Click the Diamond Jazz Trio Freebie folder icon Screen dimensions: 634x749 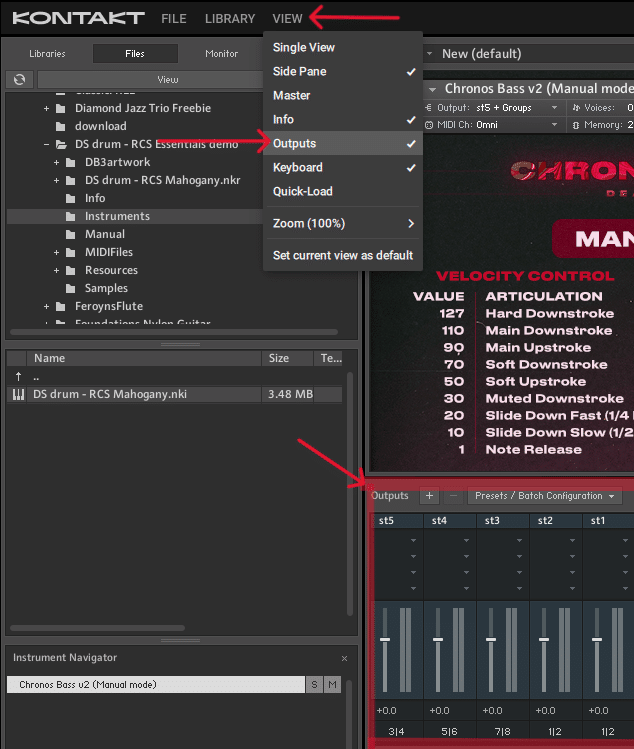(x=61, y=109)
